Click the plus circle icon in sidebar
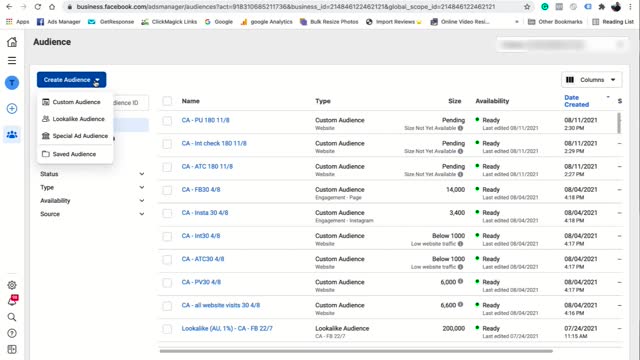Viewport: 640px width, 360px height. (x=12, y=109)
